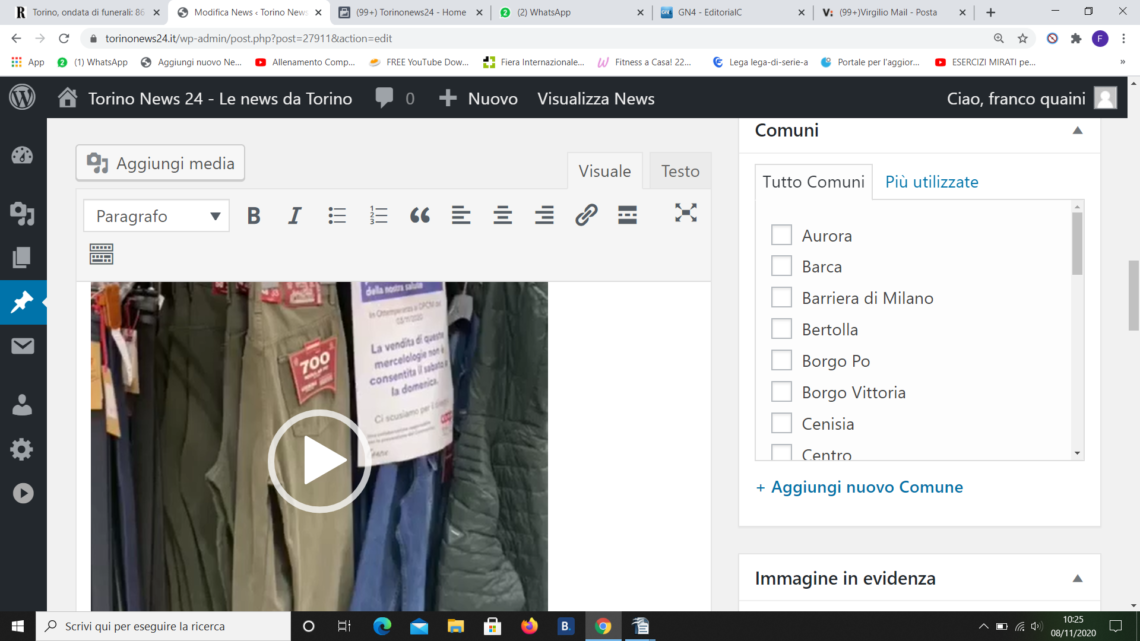
Task: Play the embedded video in editor
Action: [319, 461]
